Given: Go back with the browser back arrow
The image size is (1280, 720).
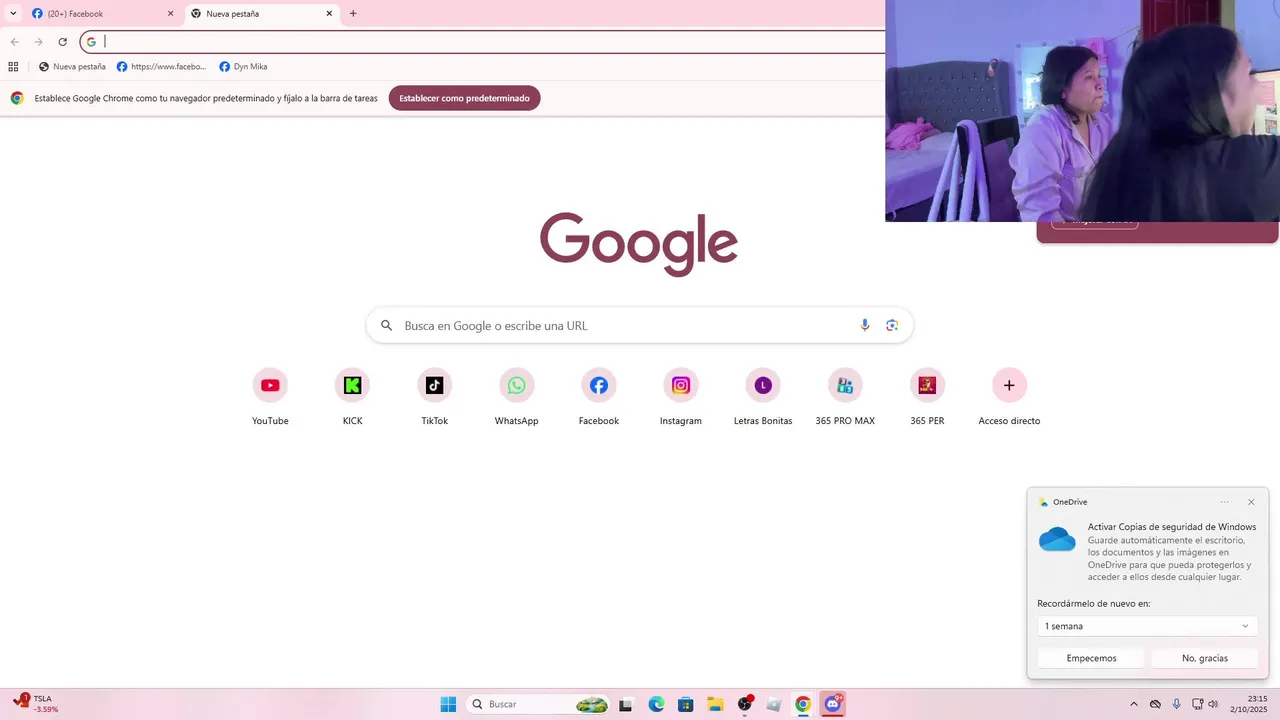Looking at the screenshot, I should coord(15,42).
